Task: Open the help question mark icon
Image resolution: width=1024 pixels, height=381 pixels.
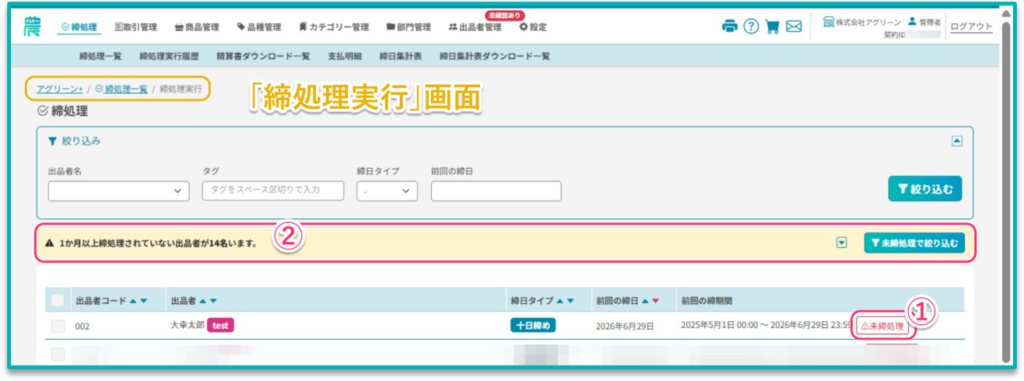Action: (x=751, y=26)
